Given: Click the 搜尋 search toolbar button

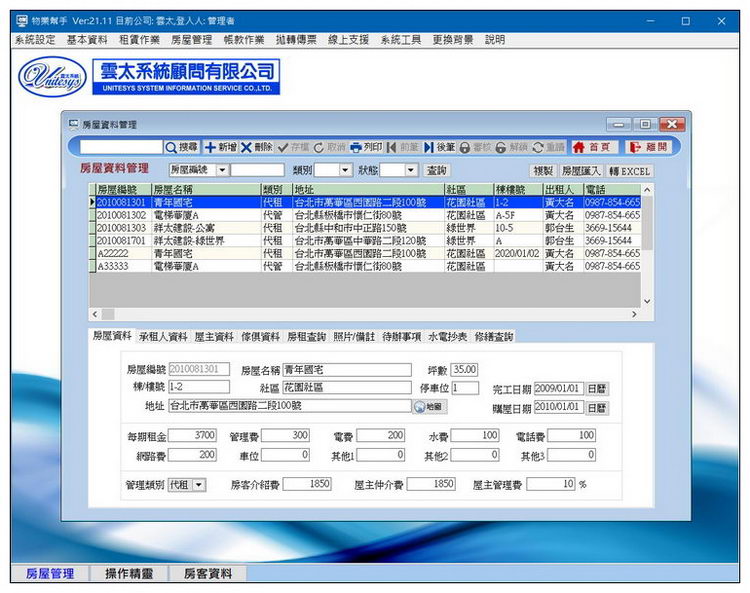Looking at the screenshot, I should (x=182, y=147).
